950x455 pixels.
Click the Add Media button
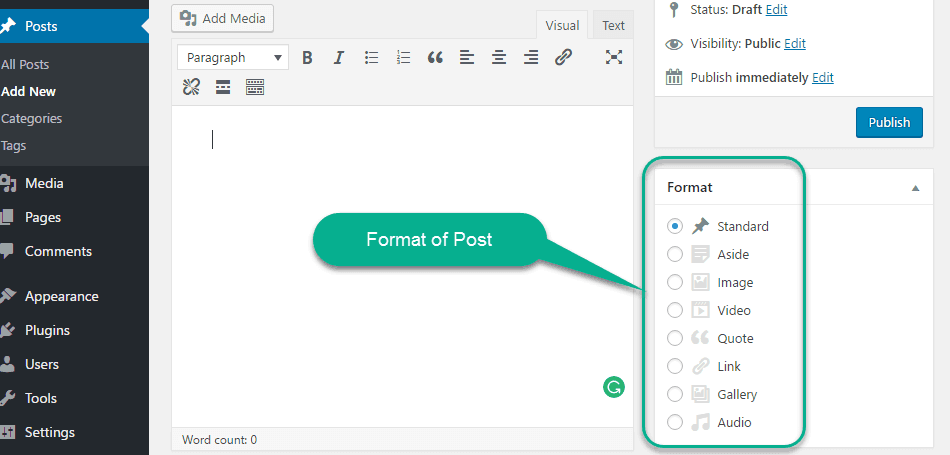[x=222, y=18]
